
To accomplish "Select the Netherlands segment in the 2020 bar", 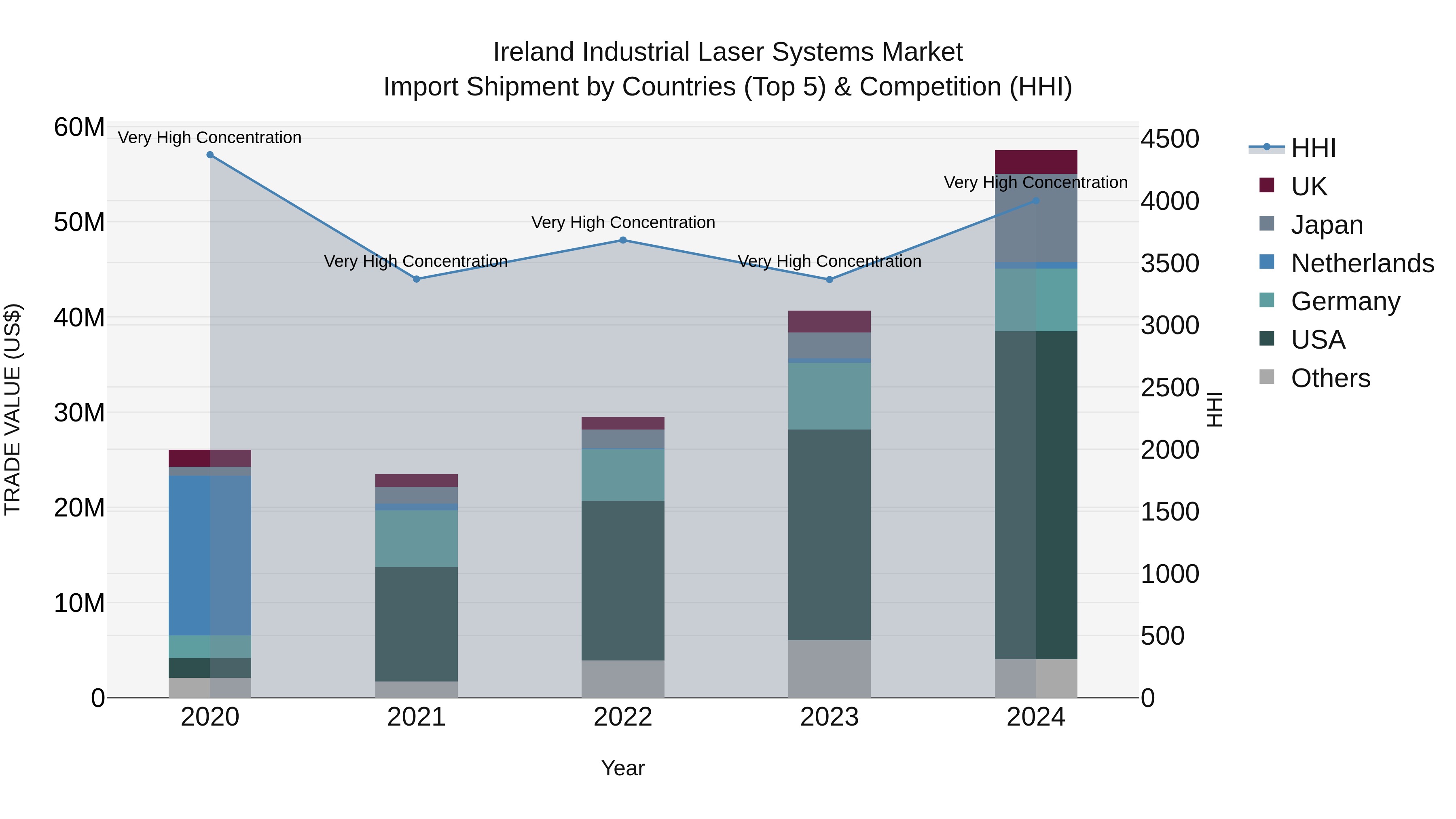I will click(x=210, y=556).
